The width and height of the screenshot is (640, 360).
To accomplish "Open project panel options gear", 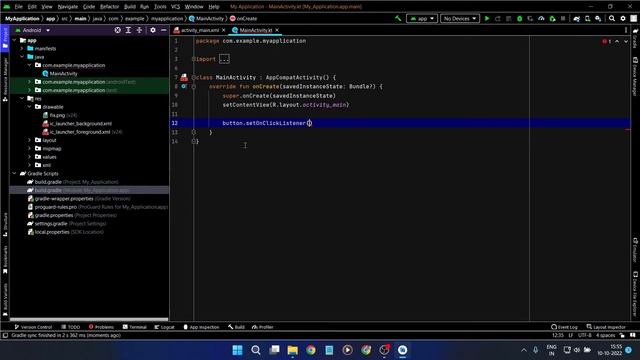I will [153, 30].
